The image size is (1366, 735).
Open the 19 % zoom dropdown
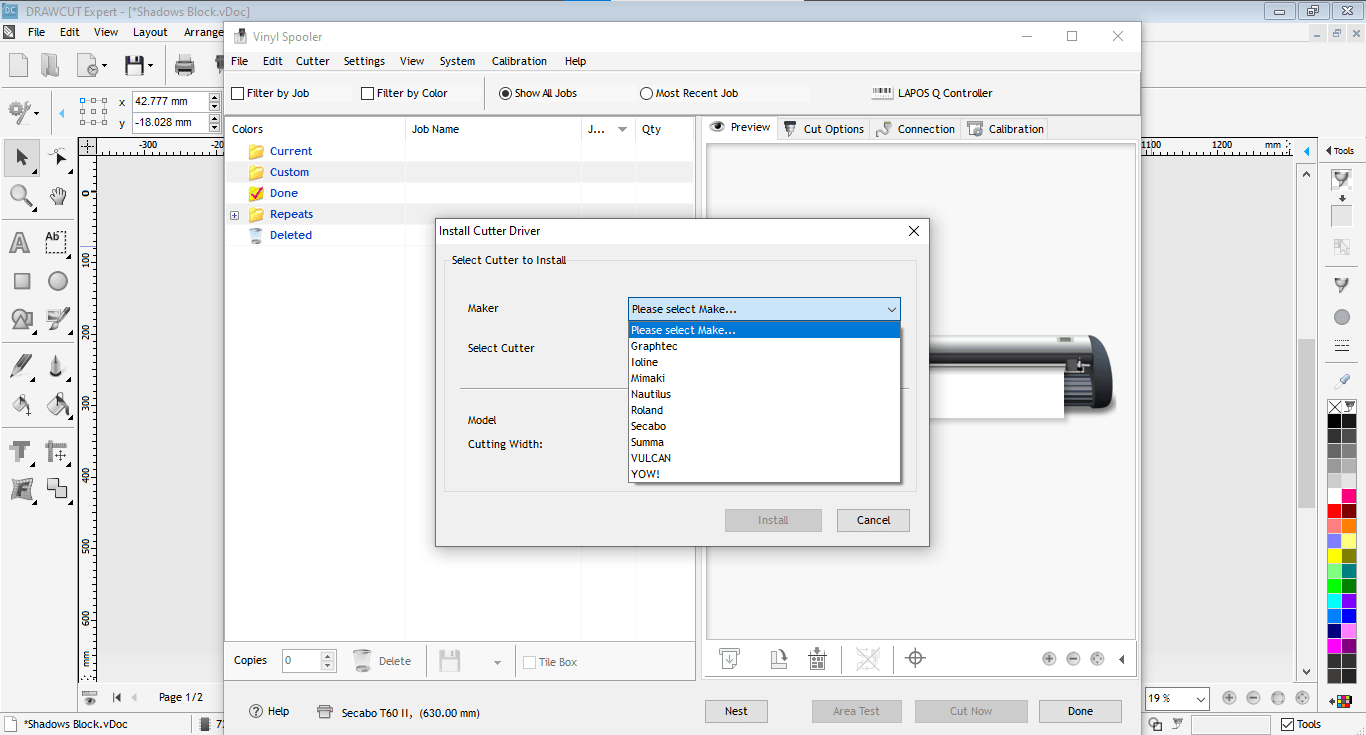[x=1200, y=698]
